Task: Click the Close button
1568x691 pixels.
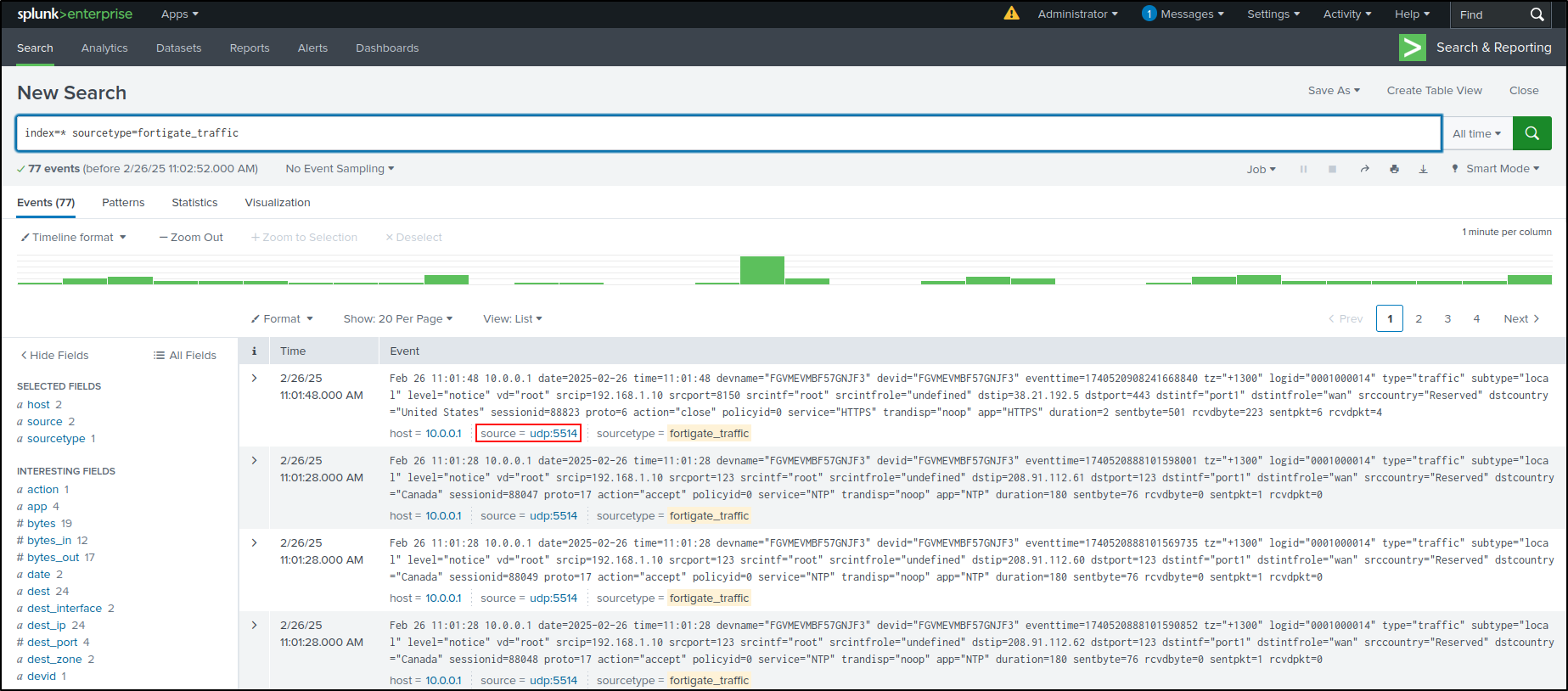Action: pos(1524,91)
